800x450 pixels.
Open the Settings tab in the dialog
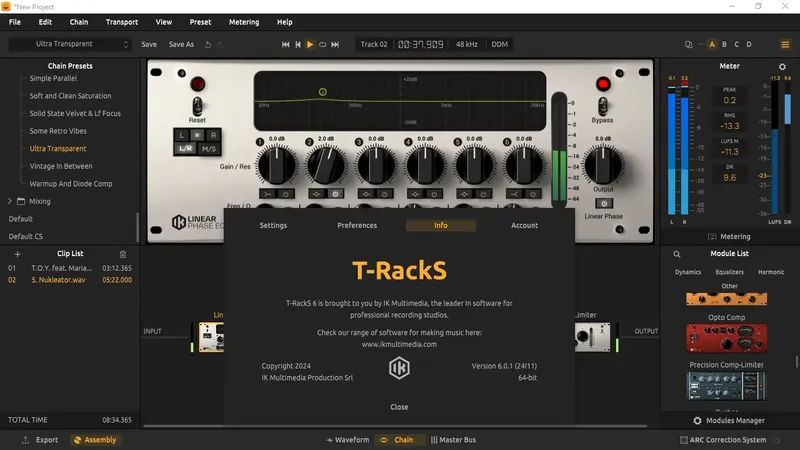[x=273, y=225]
